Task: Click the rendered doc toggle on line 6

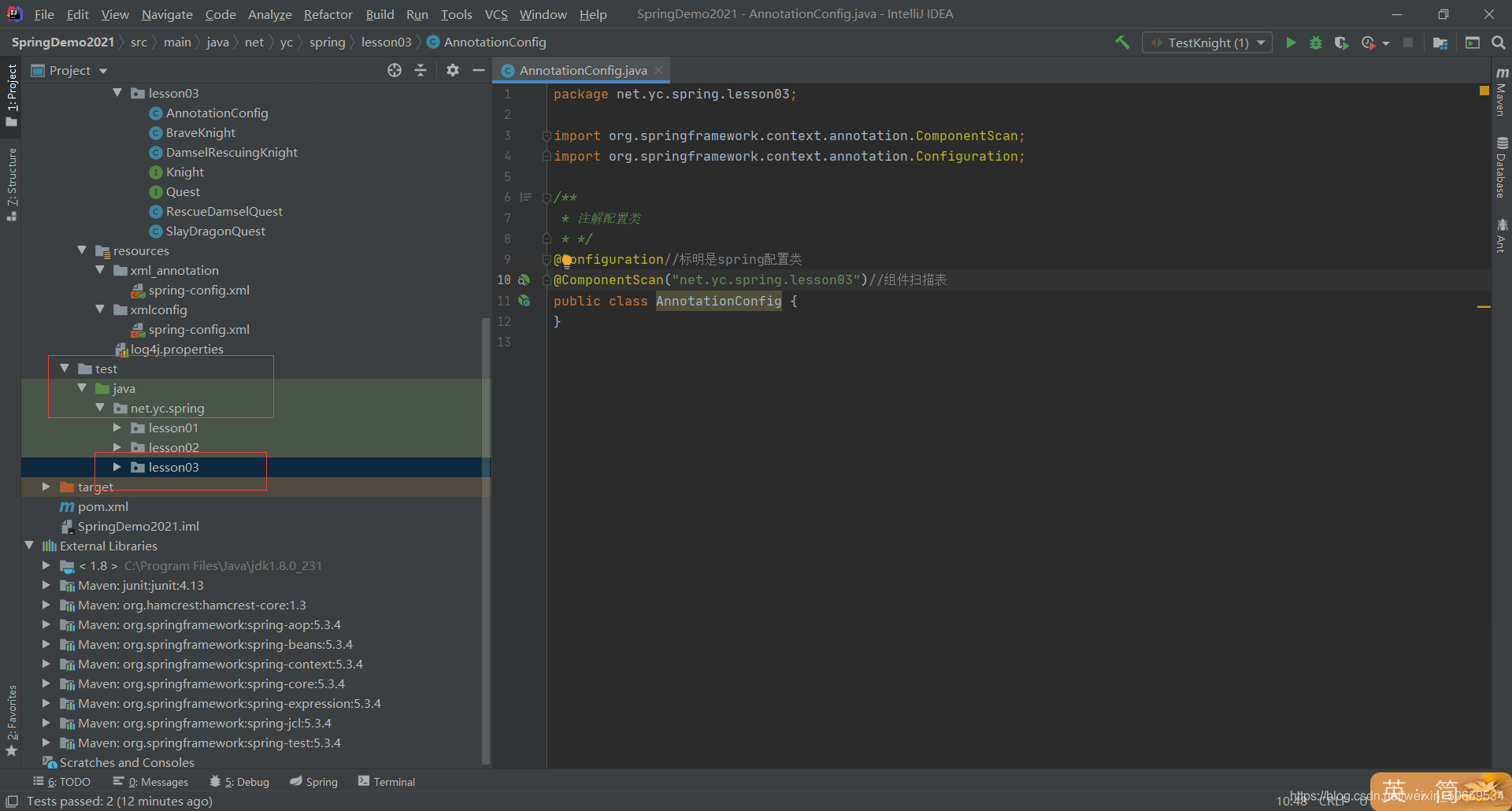Action: click(526, 197)
